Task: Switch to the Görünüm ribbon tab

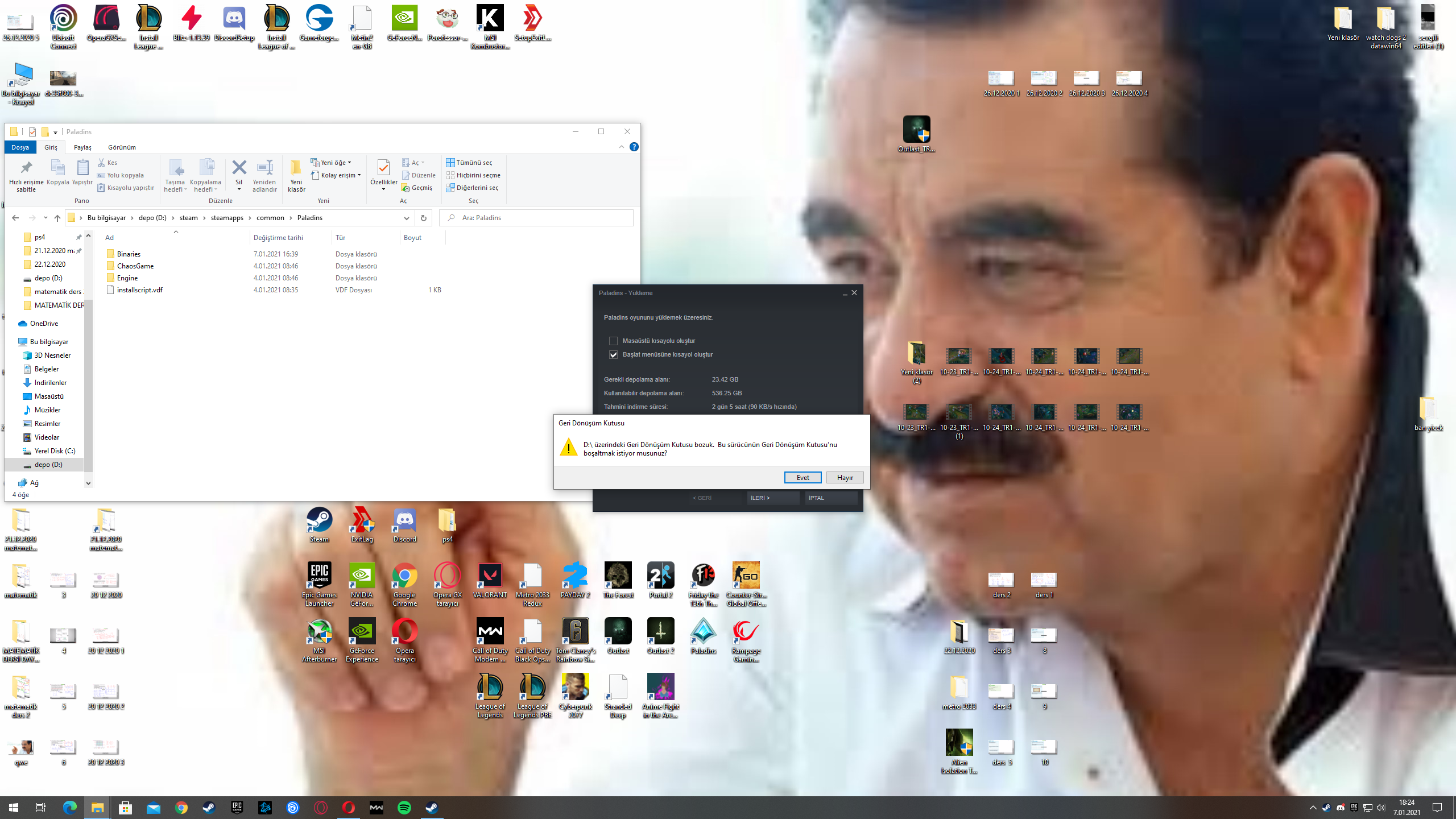Action: click(x=122, y=147)
